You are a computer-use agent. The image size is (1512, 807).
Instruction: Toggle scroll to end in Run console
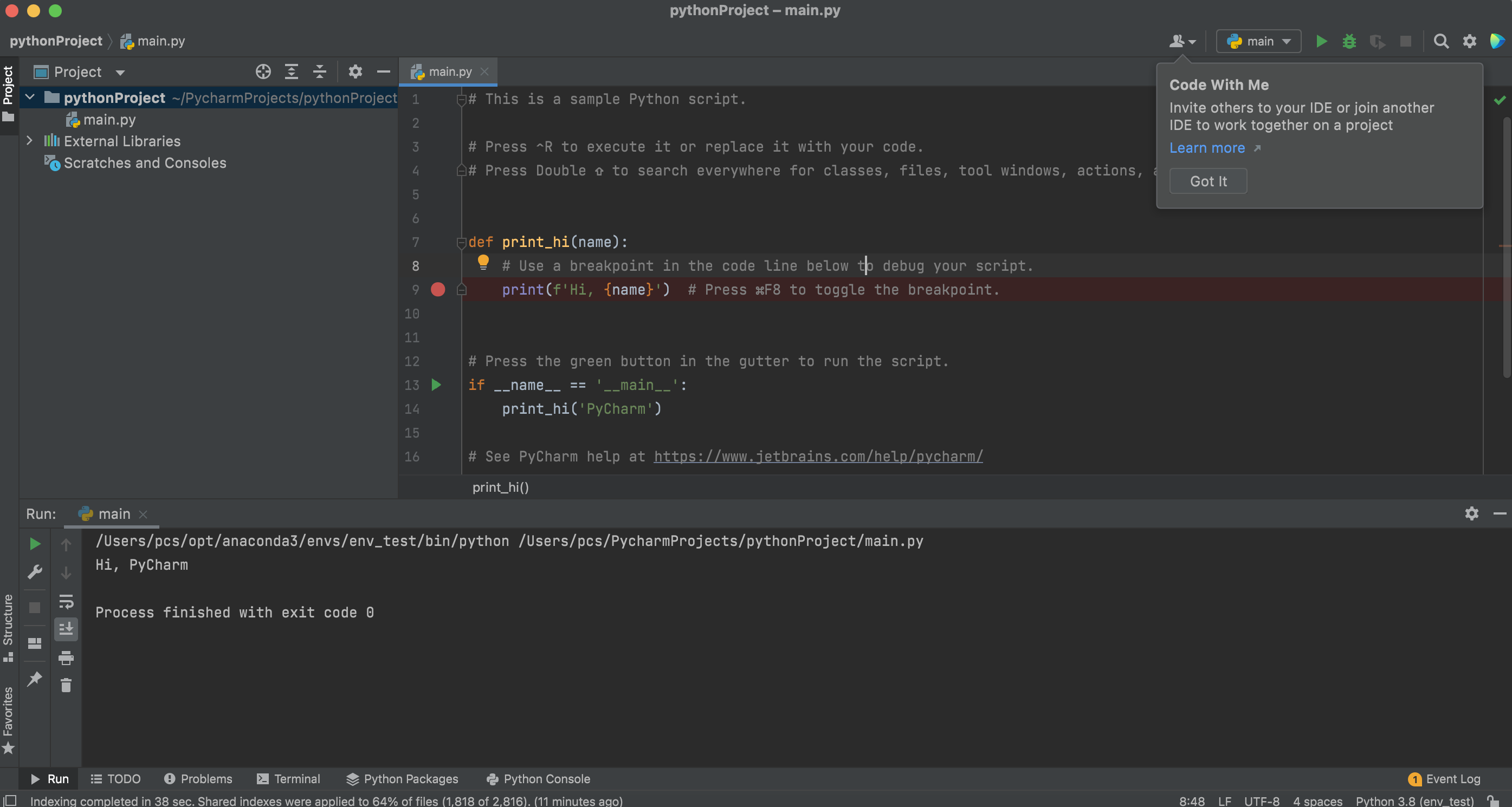pos(66,629)
